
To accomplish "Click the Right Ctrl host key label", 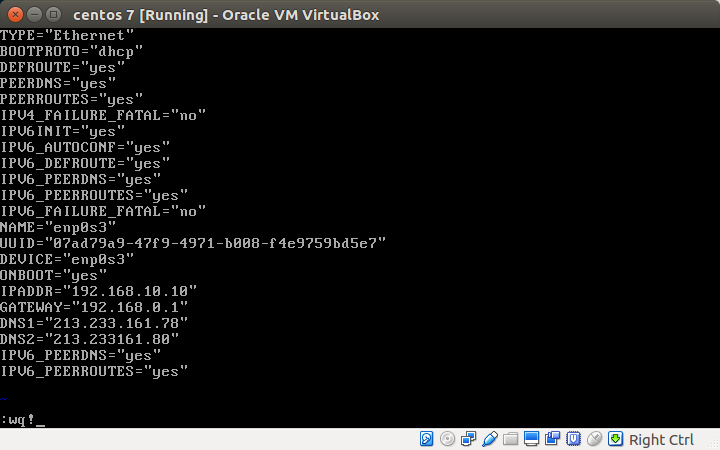I will [661, 440].
